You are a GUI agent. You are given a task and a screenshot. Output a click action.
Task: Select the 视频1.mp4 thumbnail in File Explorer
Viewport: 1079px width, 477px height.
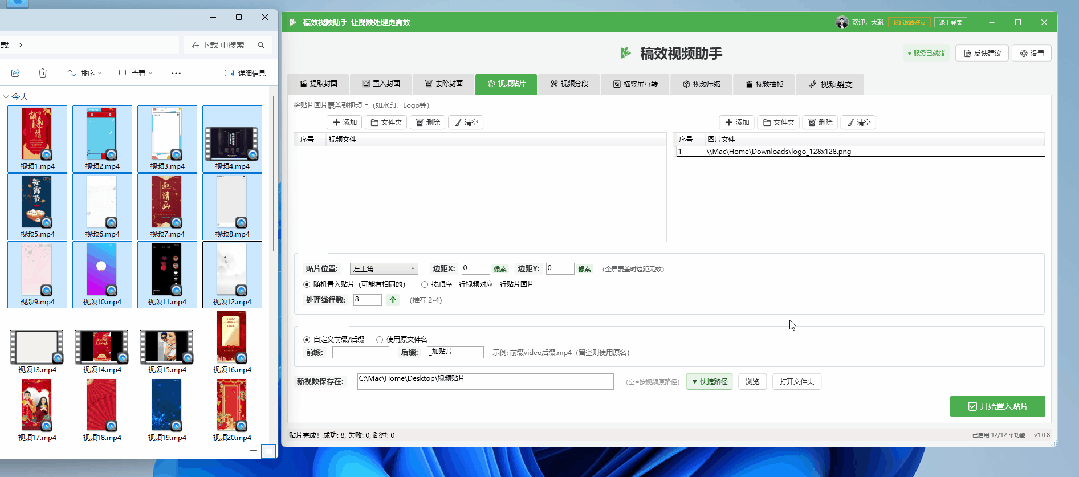[38, 136]
